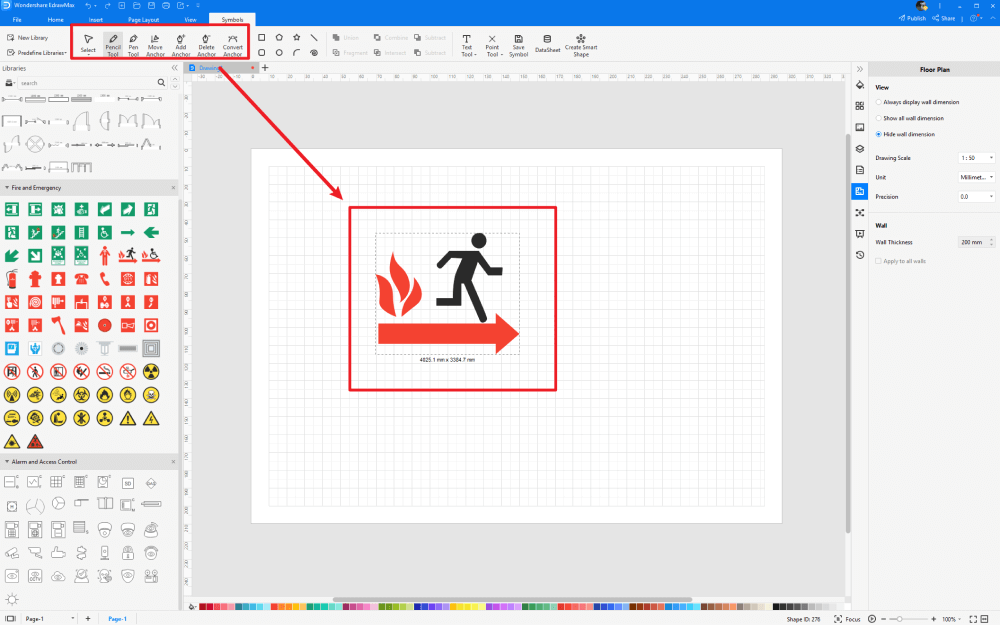Add a new page with plus button
Screen dimensions: 1000x625
[88, 619]
